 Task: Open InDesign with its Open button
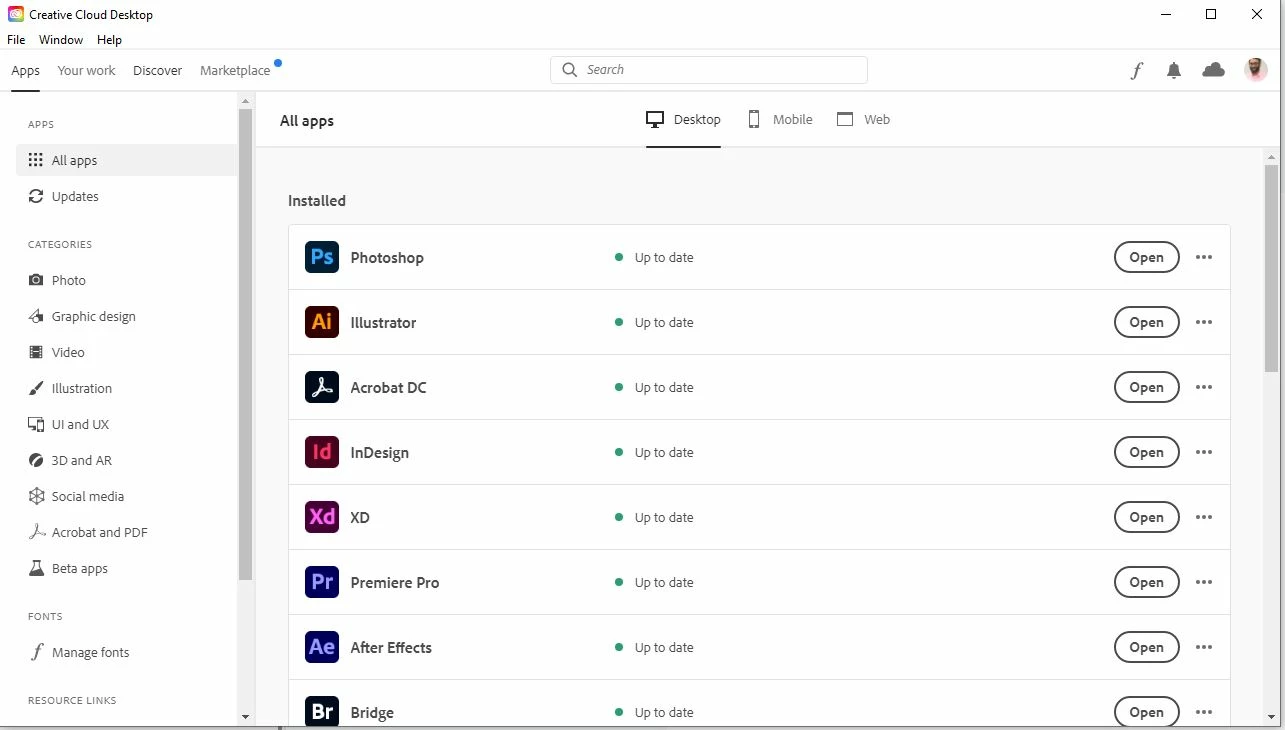(1146, 452)
